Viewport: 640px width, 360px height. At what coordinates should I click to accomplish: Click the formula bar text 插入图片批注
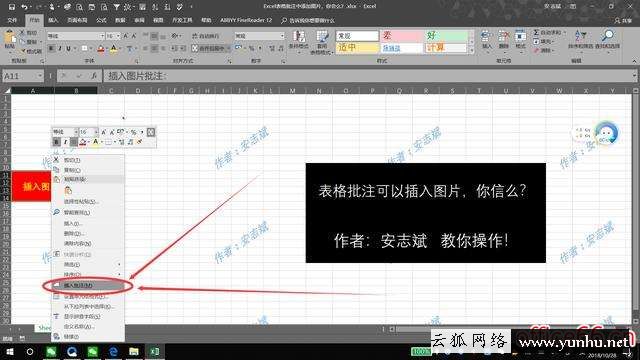137,76
